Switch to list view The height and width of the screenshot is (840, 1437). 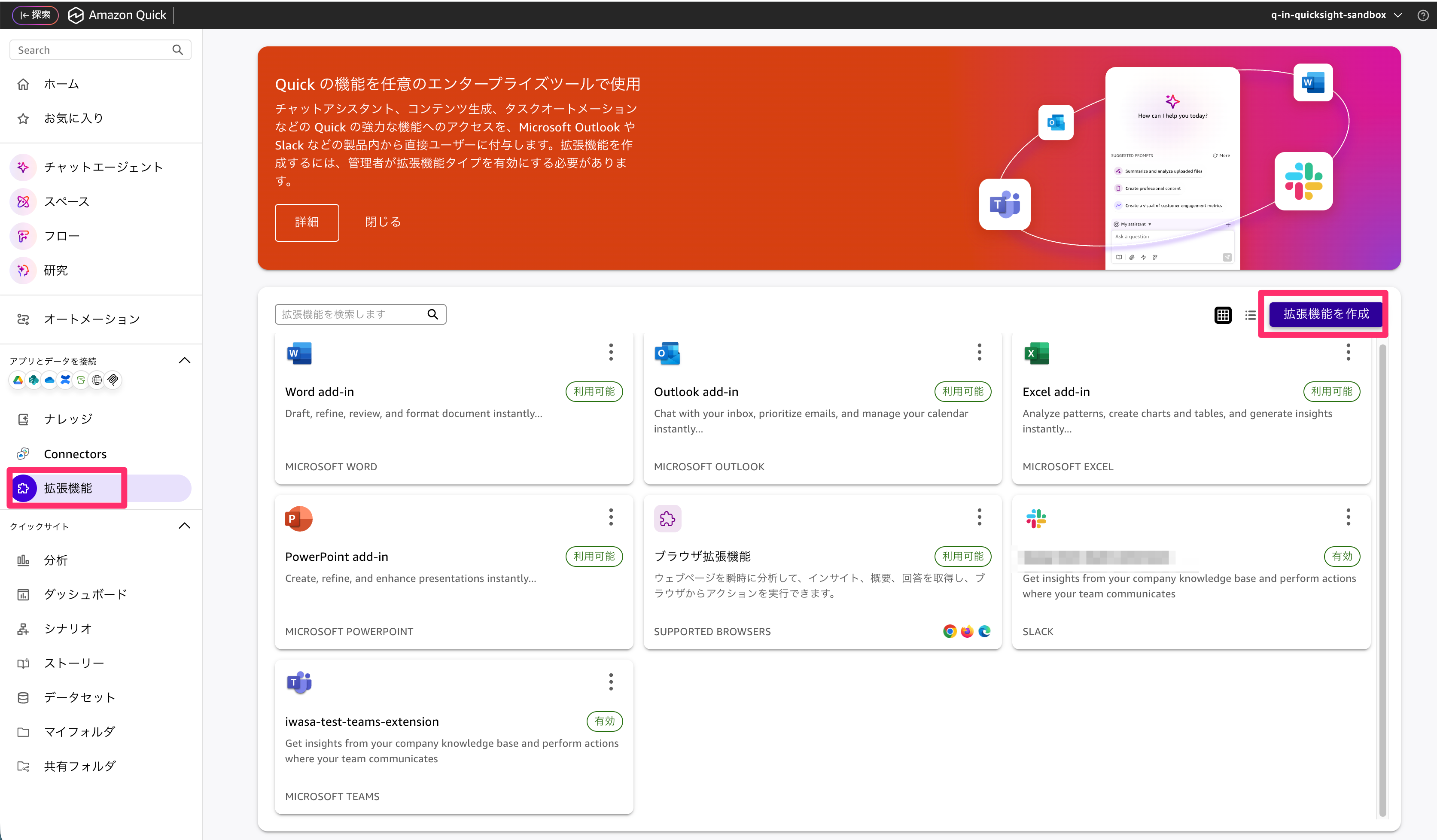[1250, 315]
